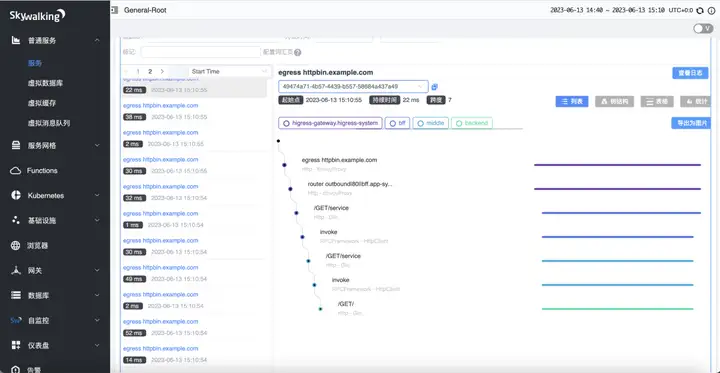This screenshot has height=373, width=720.
Task: Expand the 仪表盘 menu chevron
Action: point(97,345)
